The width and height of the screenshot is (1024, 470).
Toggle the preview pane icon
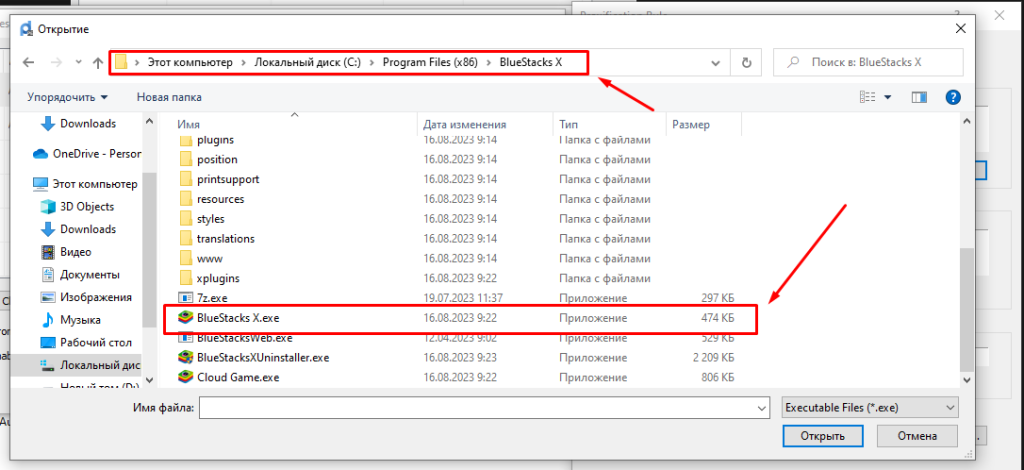click(920, 97)
